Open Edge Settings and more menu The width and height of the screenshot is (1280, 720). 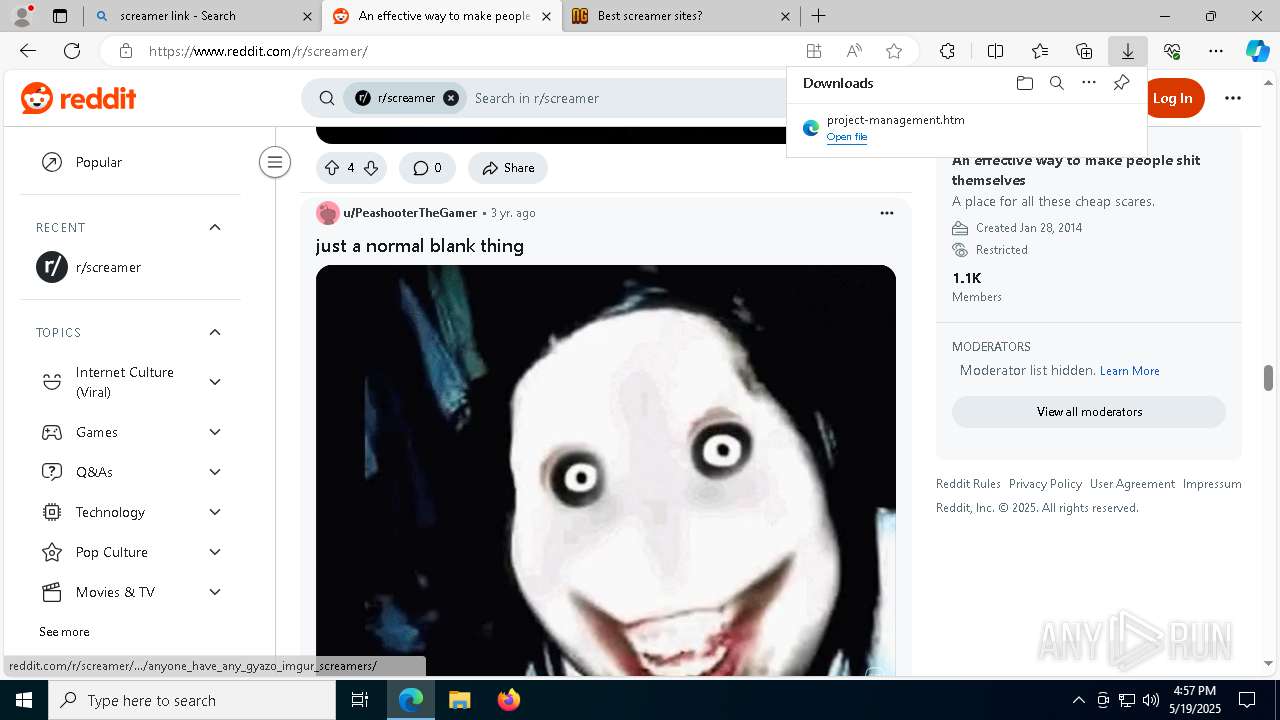[1216, 51]
